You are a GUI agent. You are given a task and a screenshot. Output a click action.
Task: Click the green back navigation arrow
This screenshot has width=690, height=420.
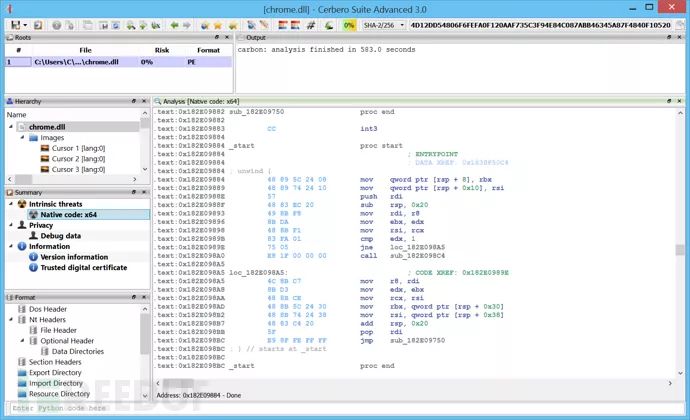point(176,24)
